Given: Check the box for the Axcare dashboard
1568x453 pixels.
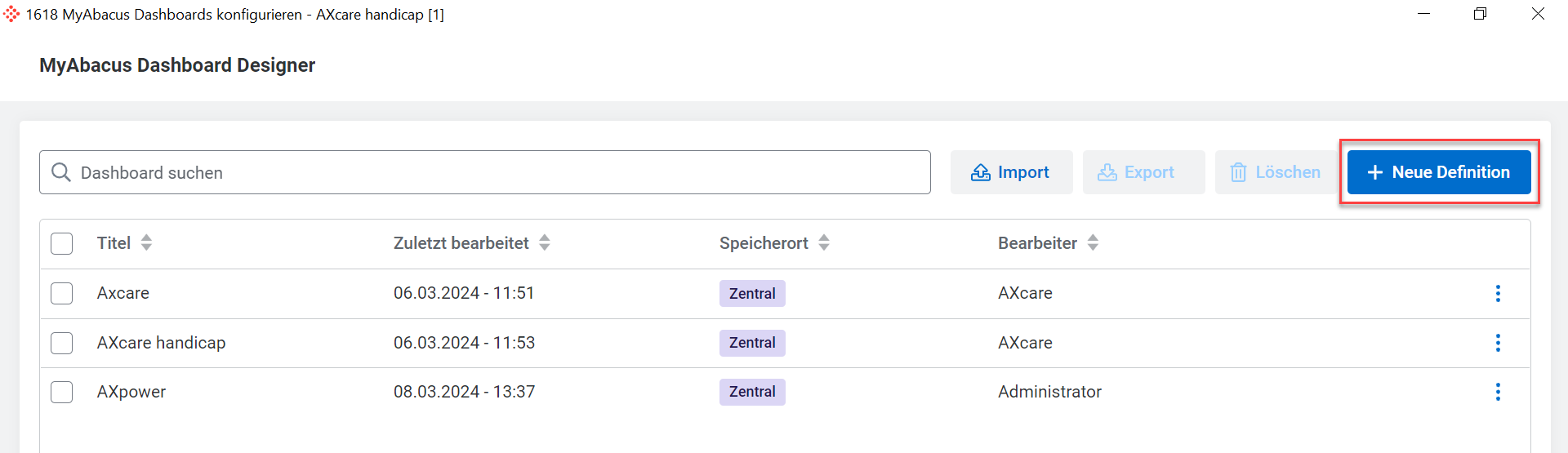Looking at the screenshot, I should click(62, 293).
